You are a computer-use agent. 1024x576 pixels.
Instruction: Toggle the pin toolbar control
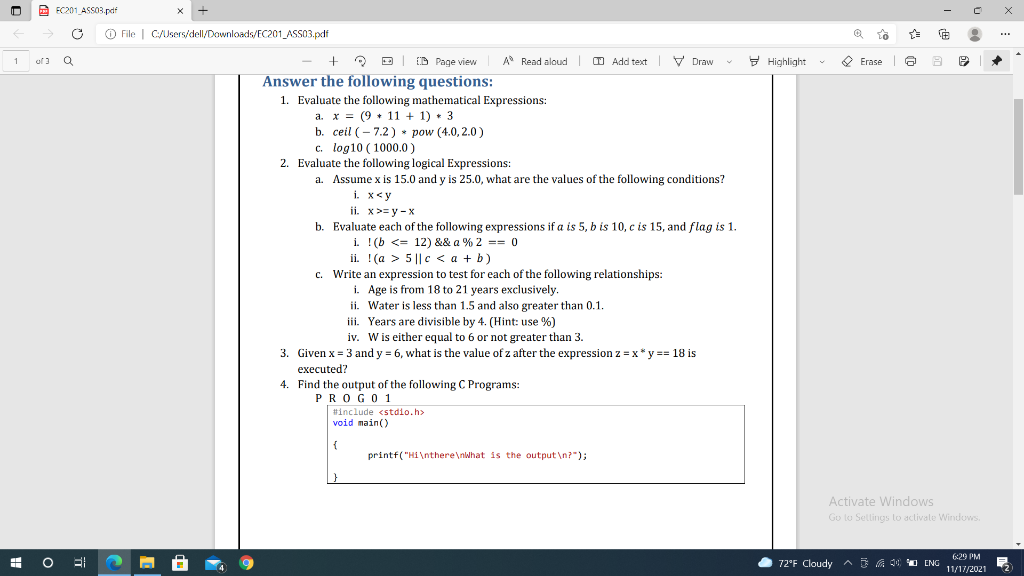click(x=997, y=60)
